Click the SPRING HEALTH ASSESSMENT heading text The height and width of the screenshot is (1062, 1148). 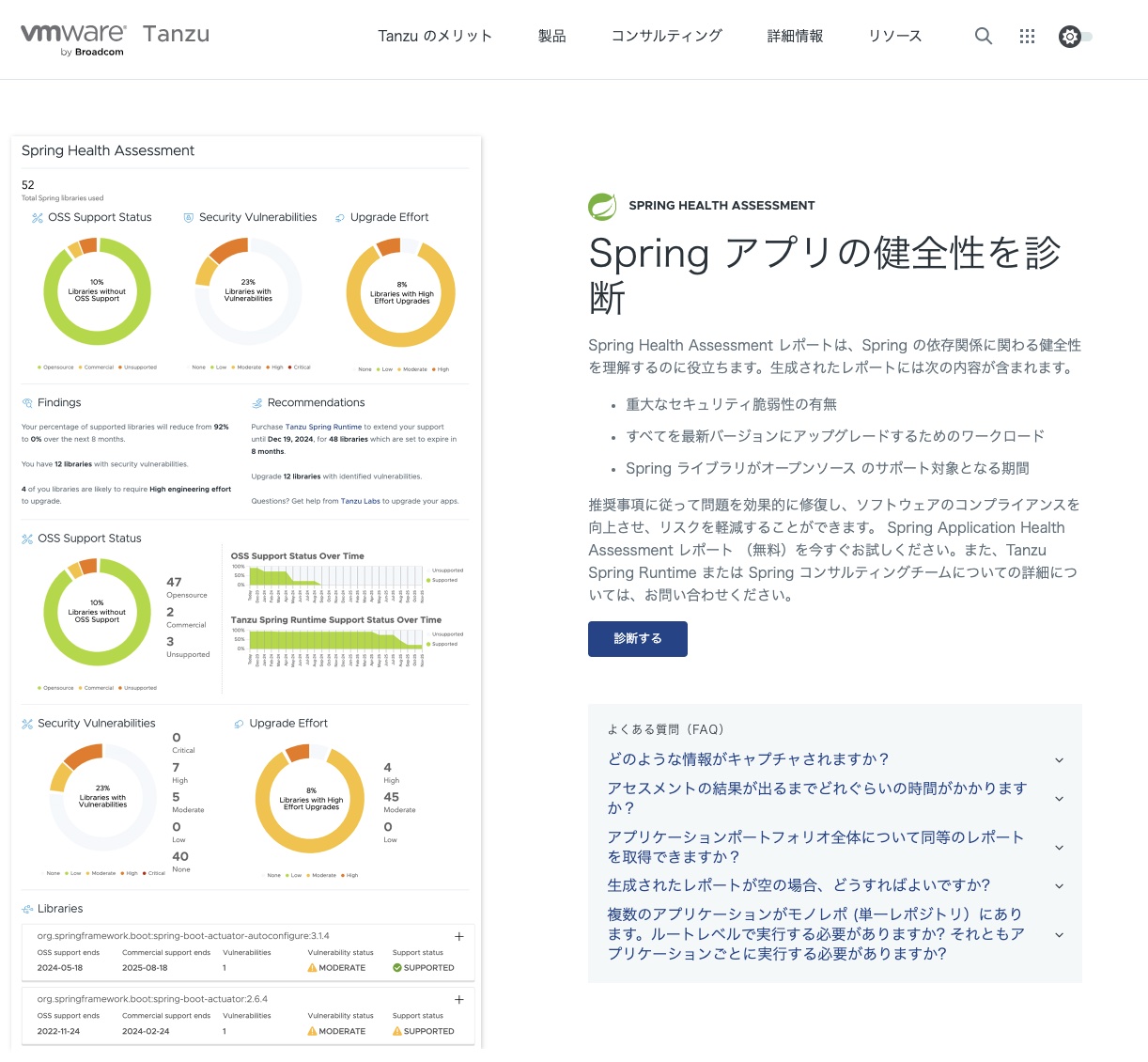[721, 206]
